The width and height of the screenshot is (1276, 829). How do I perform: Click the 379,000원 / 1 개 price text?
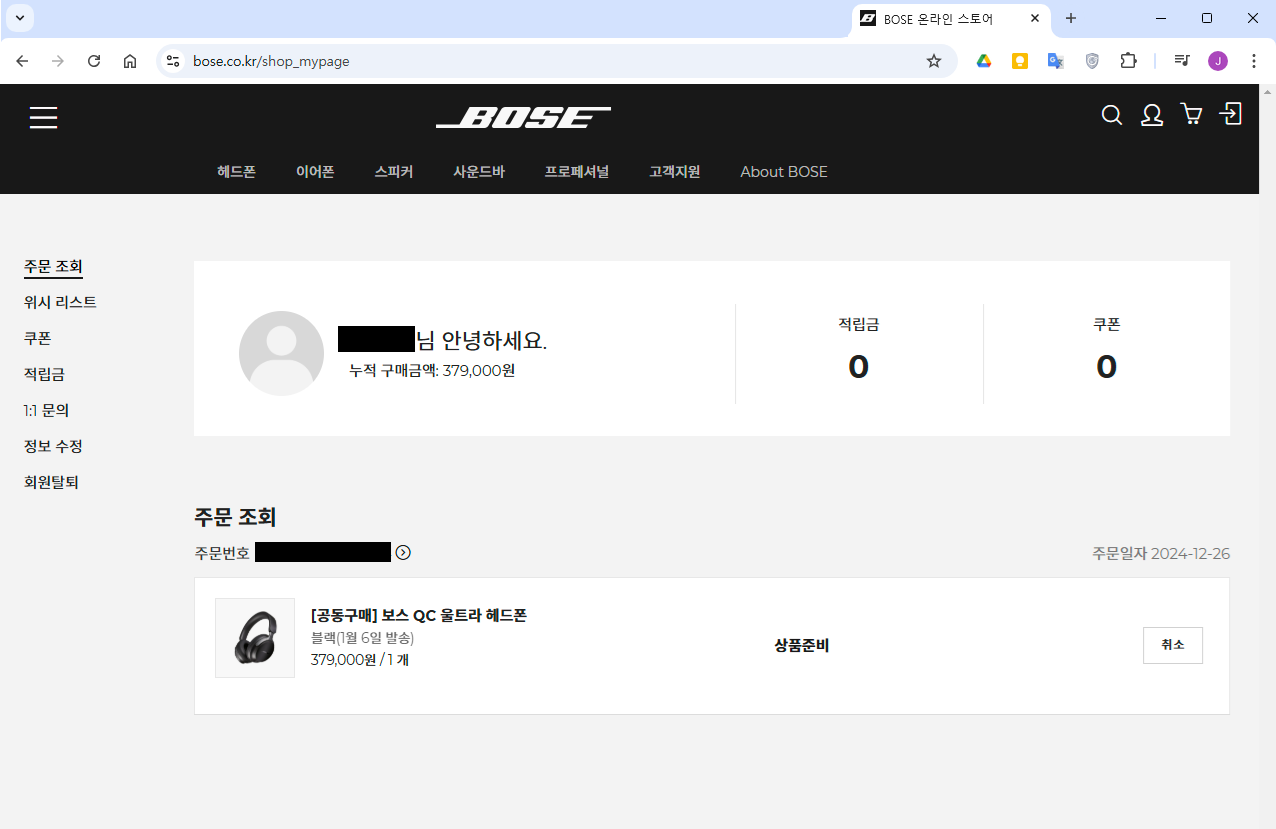[360, 660]
